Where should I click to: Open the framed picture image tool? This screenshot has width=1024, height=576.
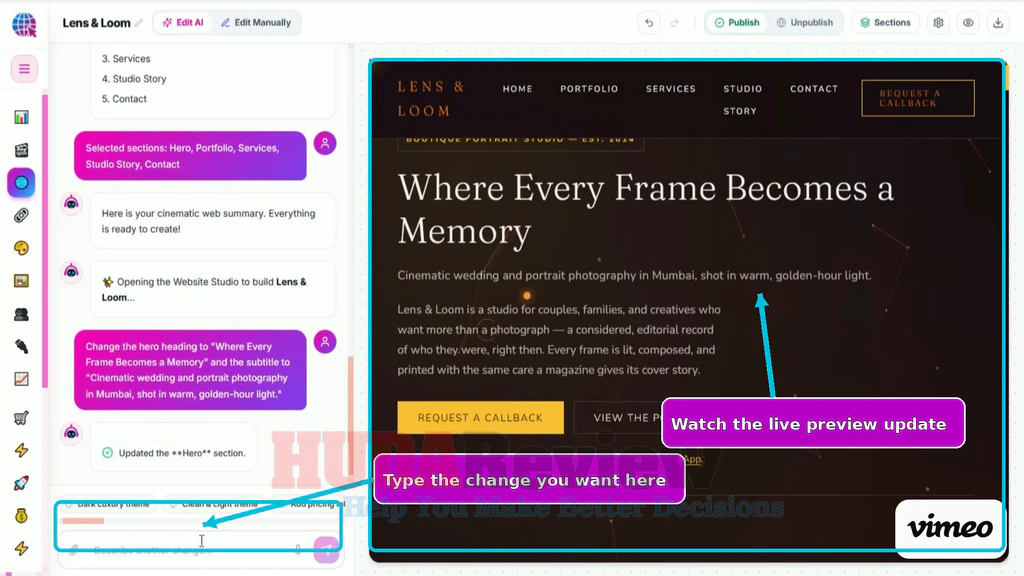[x=22, y=281]
